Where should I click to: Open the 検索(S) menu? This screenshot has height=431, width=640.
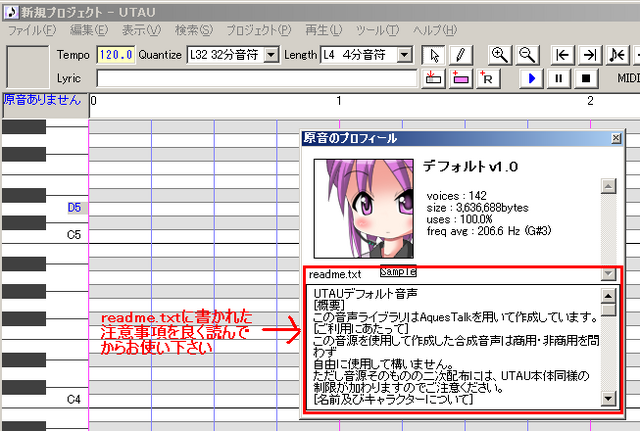coord(194,31)
